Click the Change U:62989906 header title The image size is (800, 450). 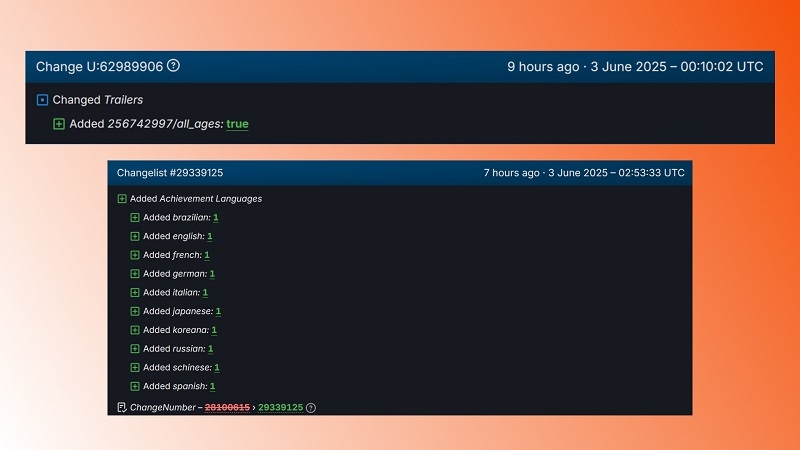click(x=99, y=67)
